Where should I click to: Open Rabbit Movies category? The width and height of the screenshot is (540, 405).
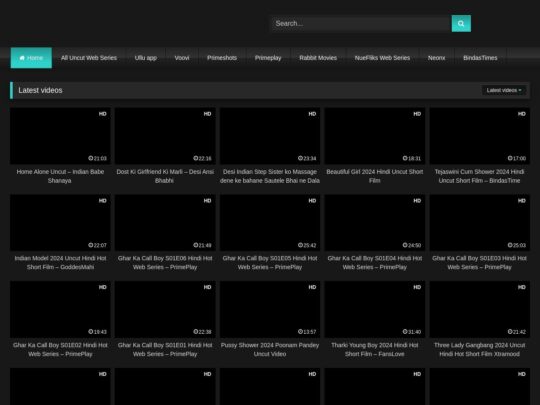click(318, 58)
